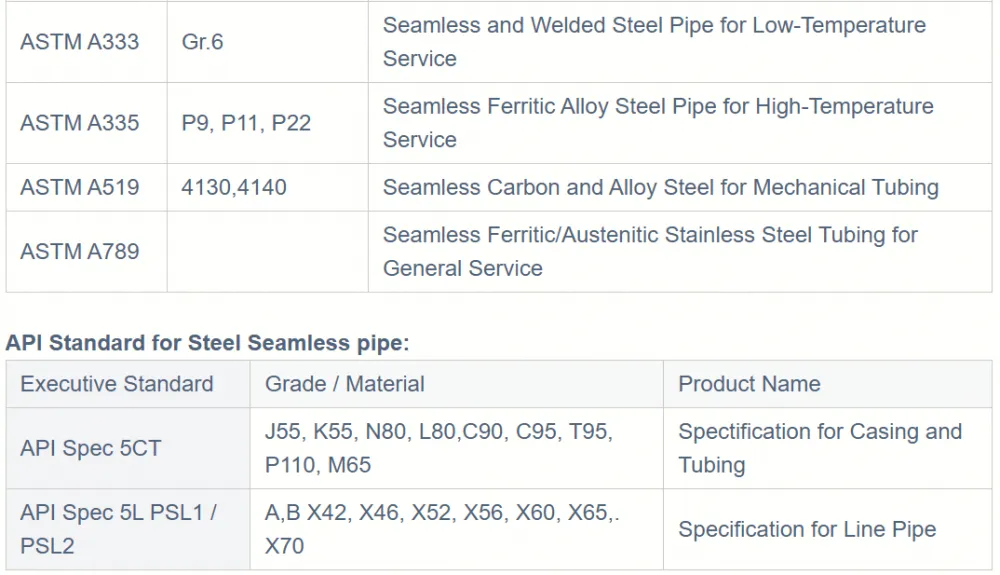Image resolution: width=1000 pixels, height=575 pixels.
Task: Click the P9, P11, P22 grades
Action: [246, 123]
